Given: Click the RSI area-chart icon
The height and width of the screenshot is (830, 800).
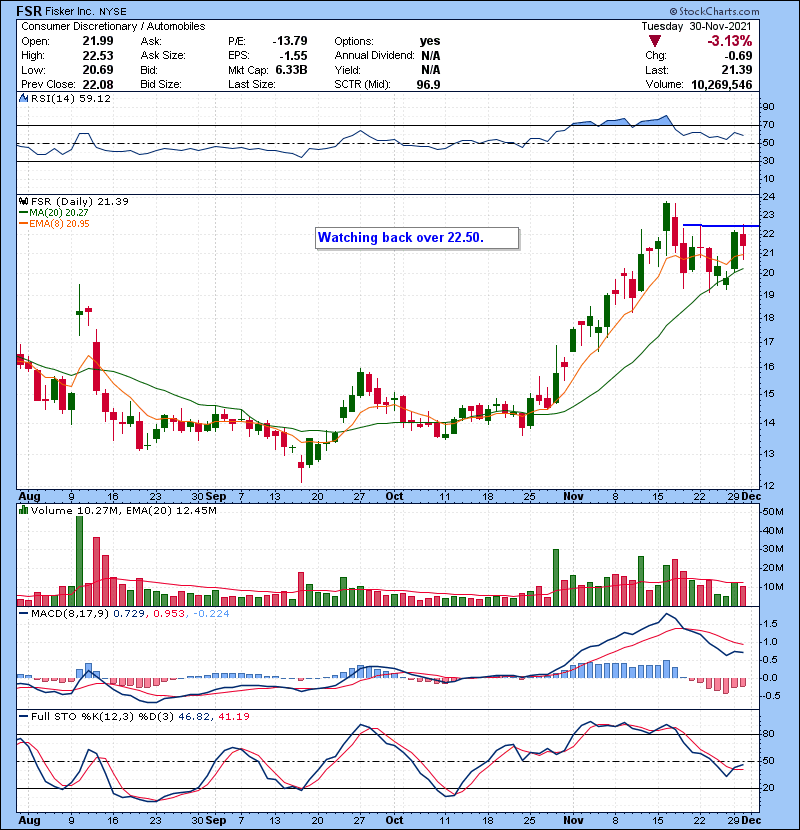Looking at the screenshot, I should pyautogui.click(x=24, y=98).
